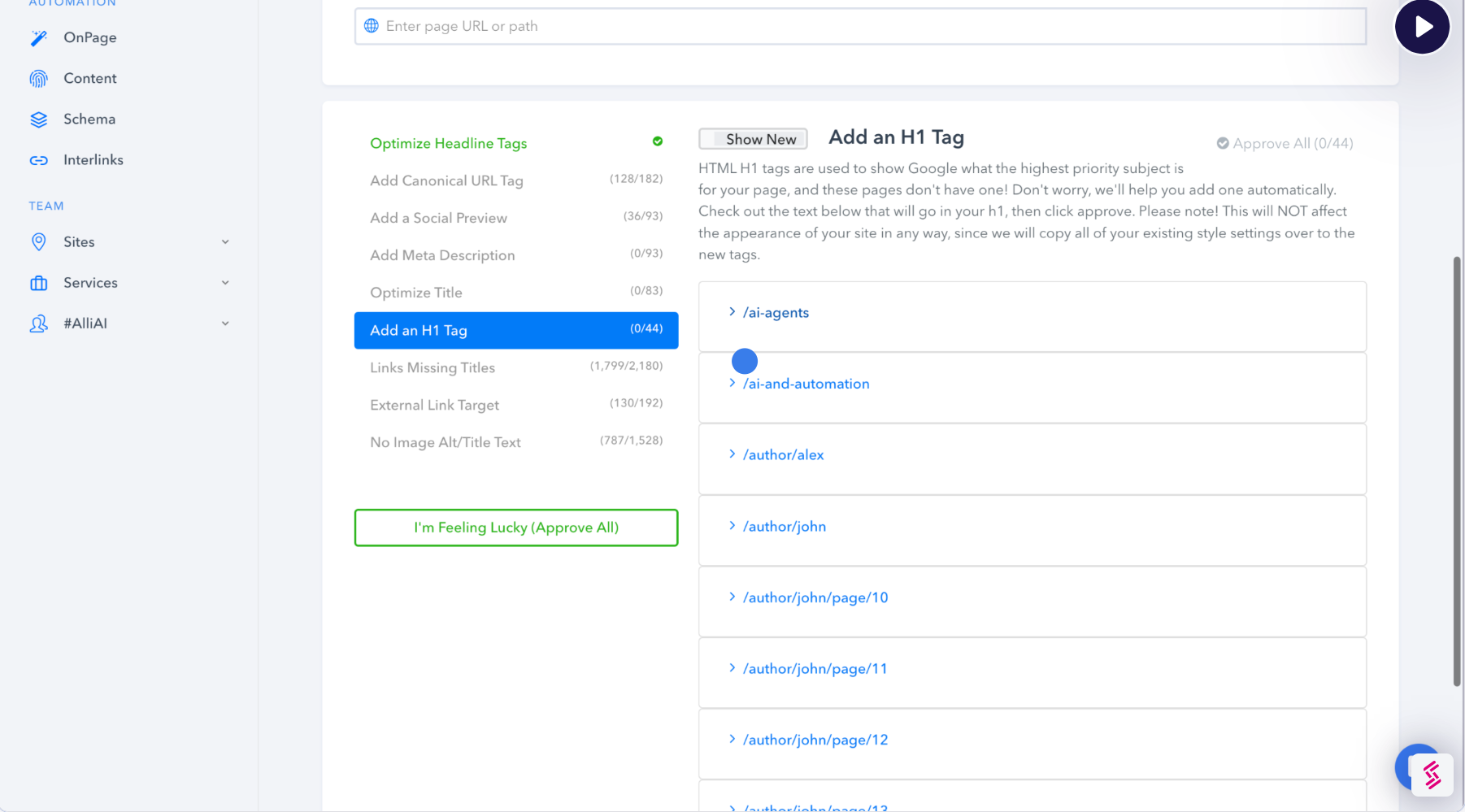Viewport: 1465px width, 812px height.
Task: Open Schema via its layers icon
Action: (38, 119)
